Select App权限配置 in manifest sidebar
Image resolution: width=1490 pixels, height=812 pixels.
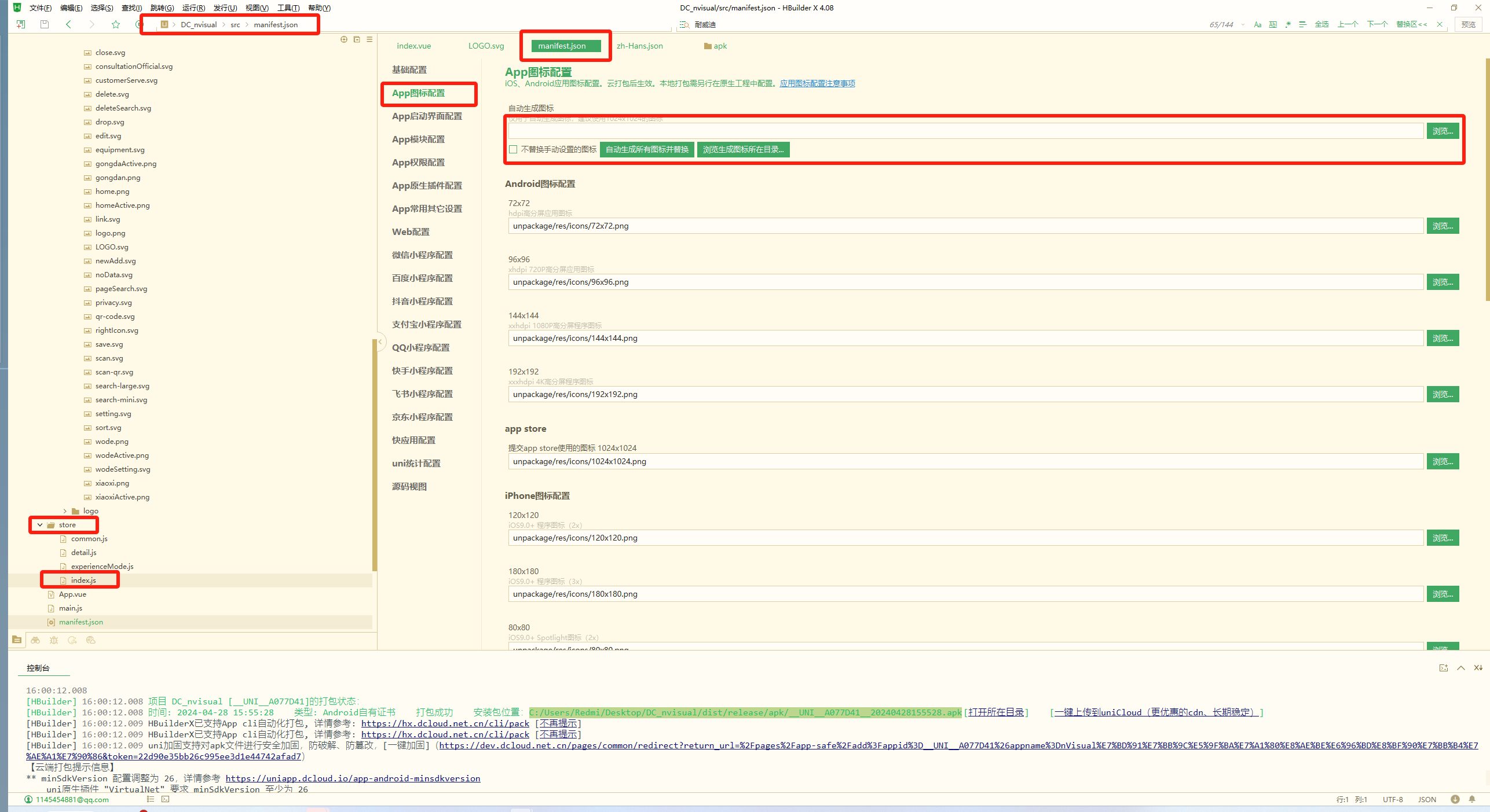pos(418,163)
